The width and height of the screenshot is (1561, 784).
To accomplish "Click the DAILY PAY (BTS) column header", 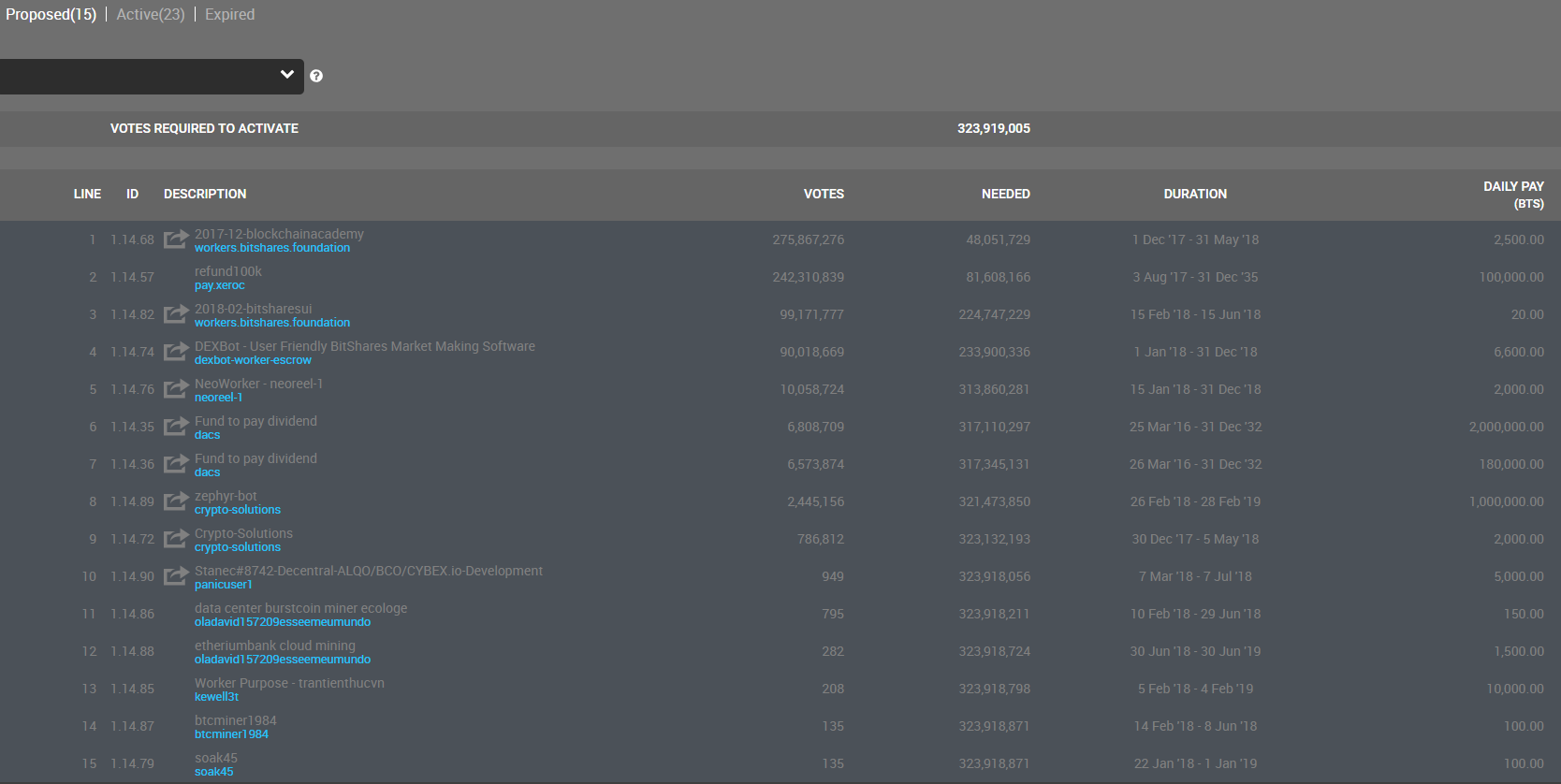I will (1513, 195).
